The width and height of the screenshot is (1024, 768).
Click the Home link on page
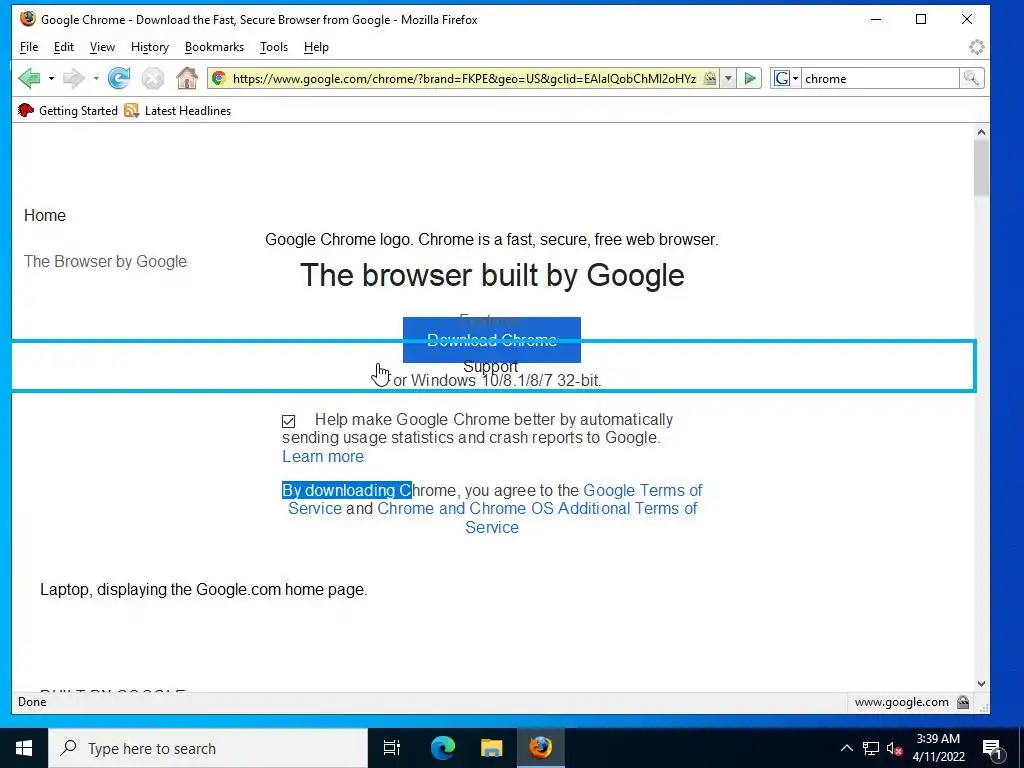coord(45,216)
